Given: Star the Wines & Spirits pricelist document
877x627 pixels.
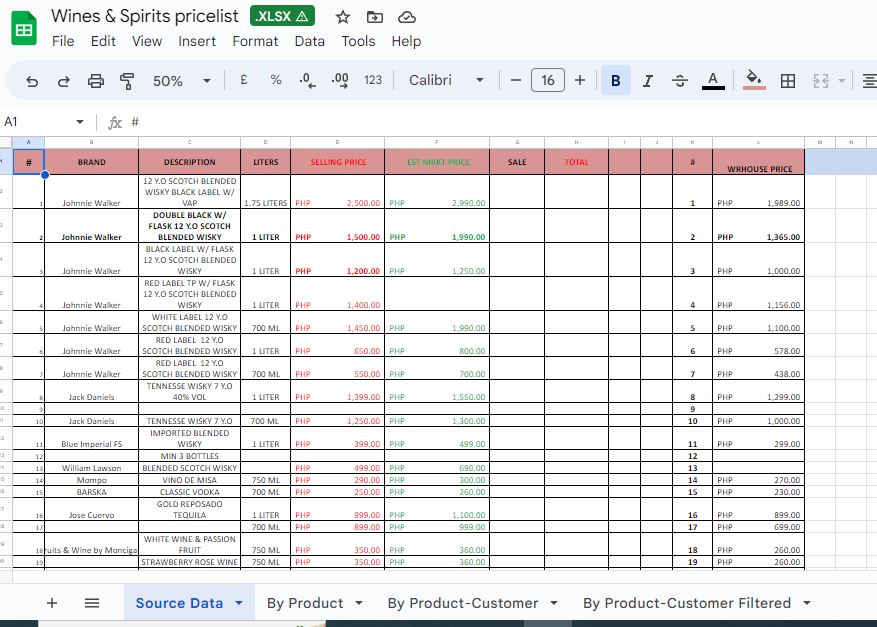Looking at the screenshot, I should (343, 17).
